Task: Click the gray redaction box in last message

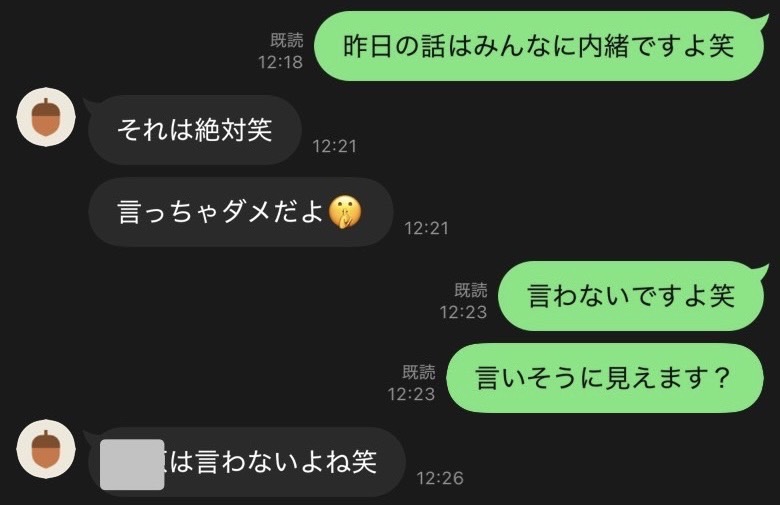Action: (x=132, y=464)
